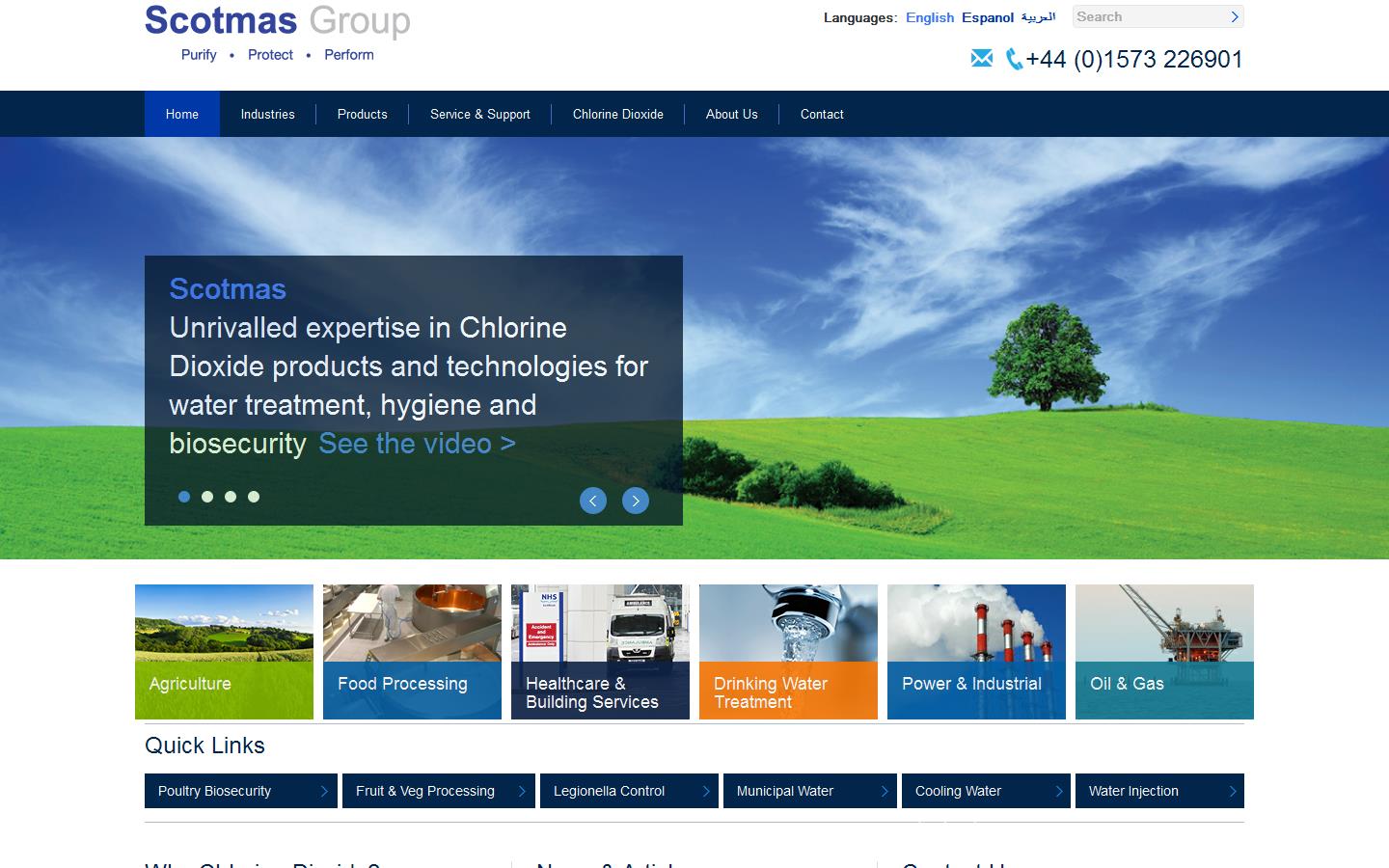Go back using the previous slide arrow
The image size is (1389, 868).
[x=592, y=501]
